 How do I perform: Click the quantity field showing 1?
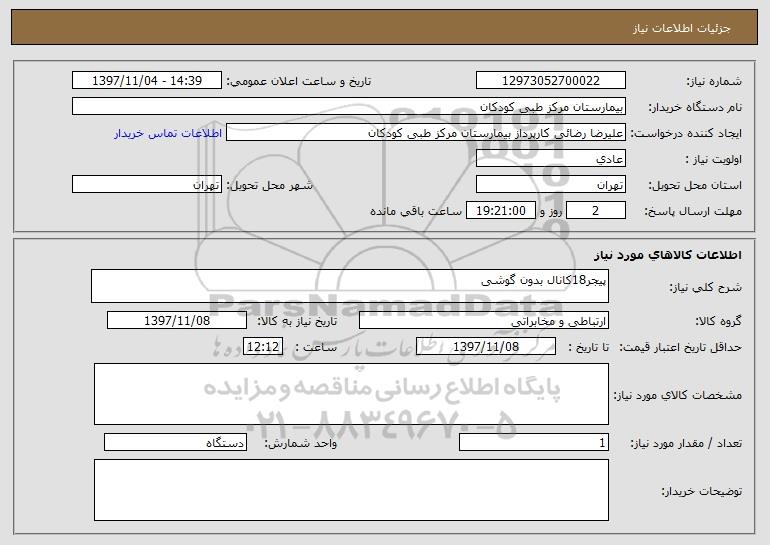[x=534, y=442]
